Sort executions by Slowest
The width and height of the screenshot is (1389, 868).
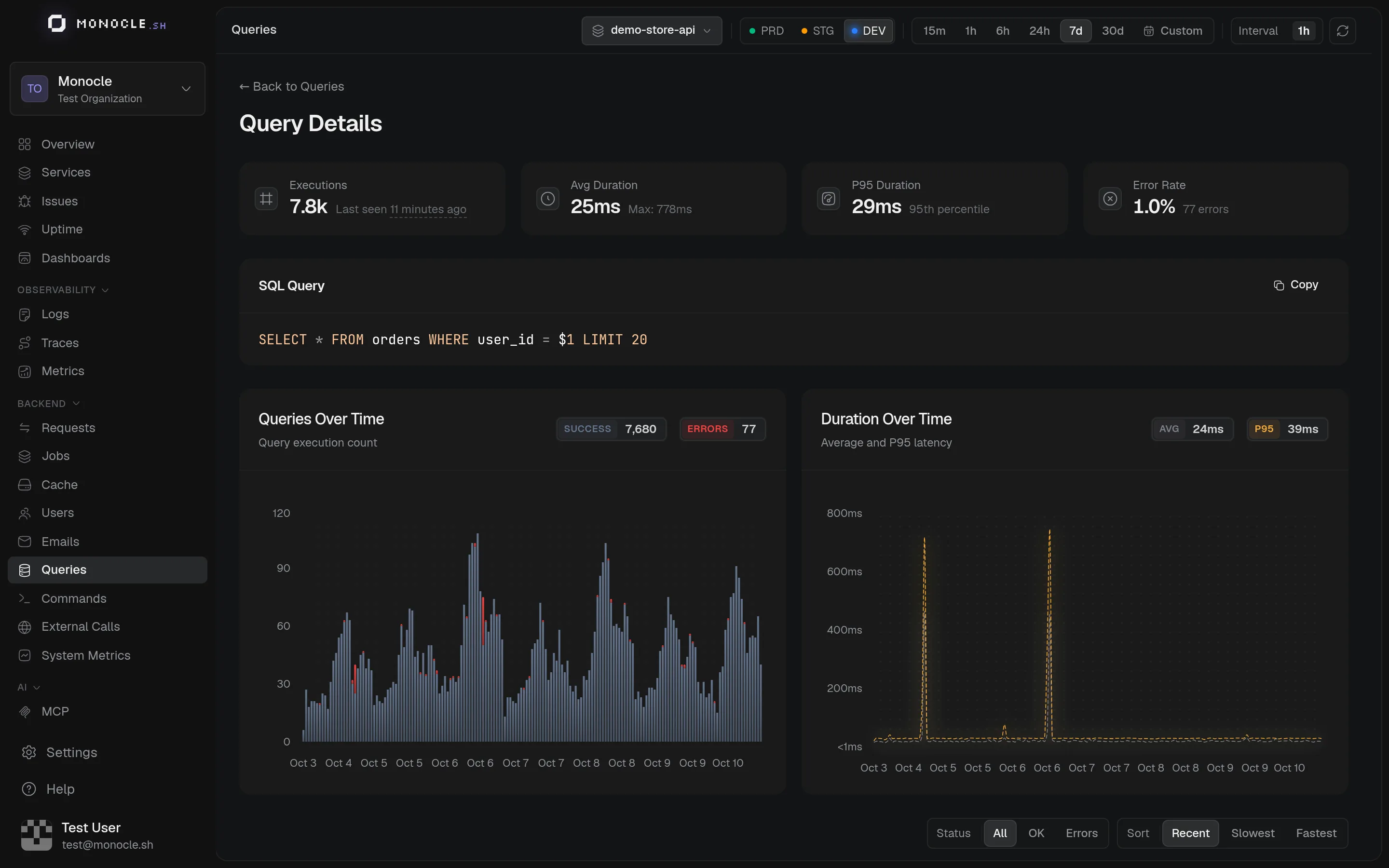pyautogui.click(x=1253, y=833)
